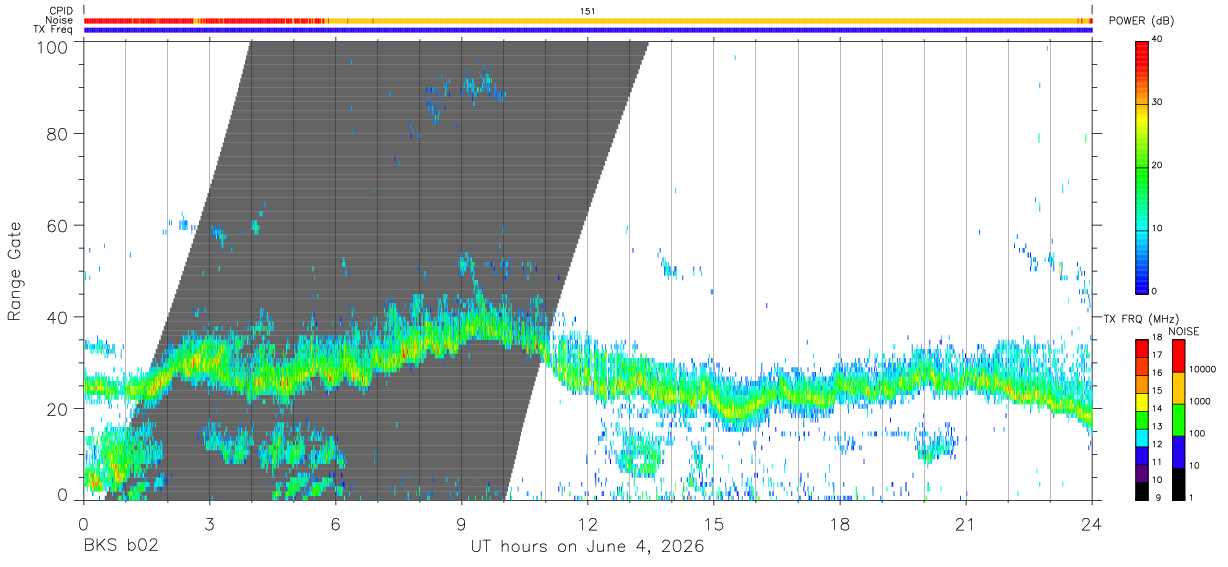Viewport: 1228px width, 567px height.
Task: Click the TX FRQ (MHz) color scale
Action: (1142, 419)
